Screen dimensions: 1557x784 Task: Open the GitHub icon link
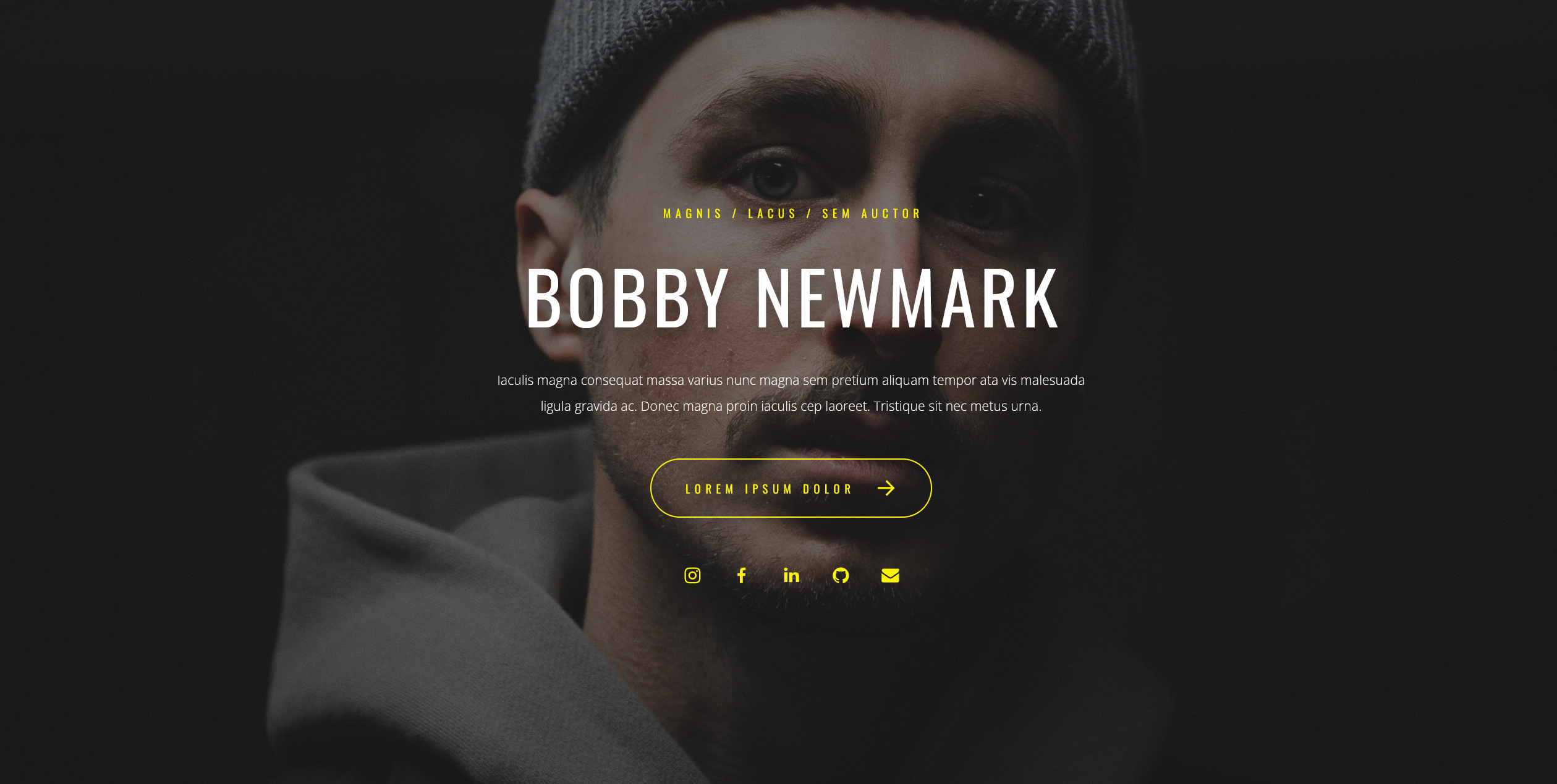(x=841, y=576)
